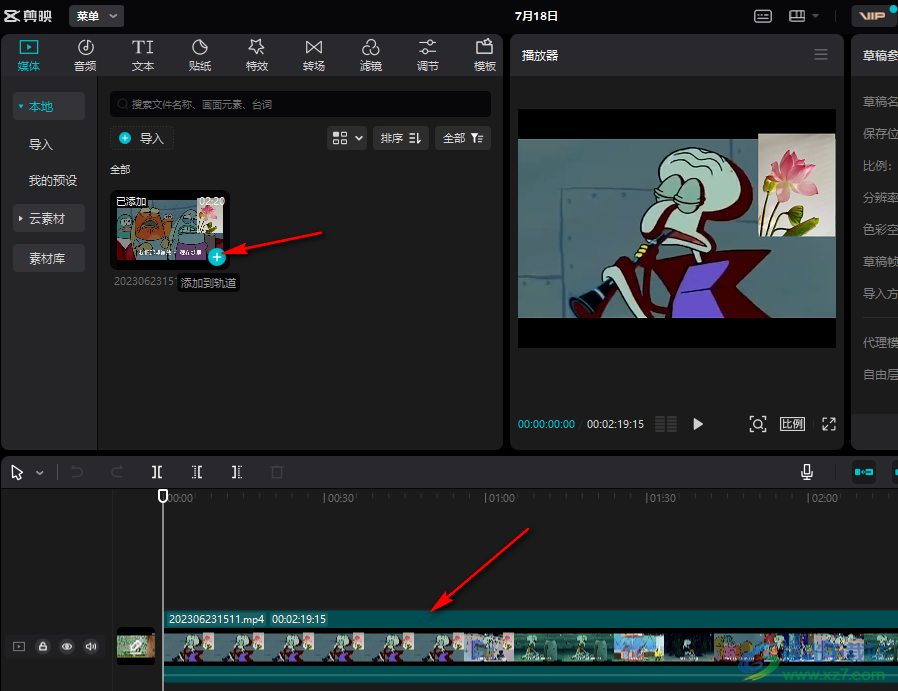Open the 媒体 (Media) tab
Image resolution: width=898 pixels, height=691 pixels.
(x=29, y=56)
